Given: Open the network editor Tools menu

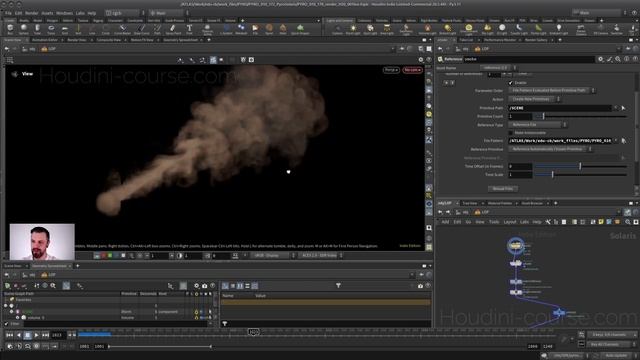Looking at the screenshot, I should (494, 222).
